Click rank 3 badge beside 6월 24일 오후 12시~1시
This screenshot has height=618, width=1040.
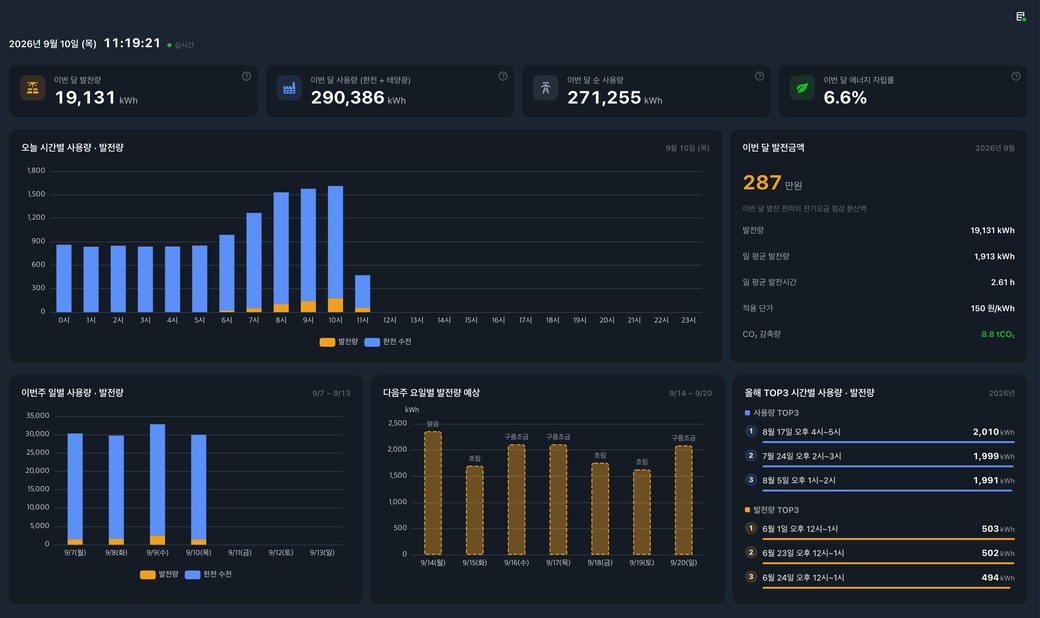751,577
